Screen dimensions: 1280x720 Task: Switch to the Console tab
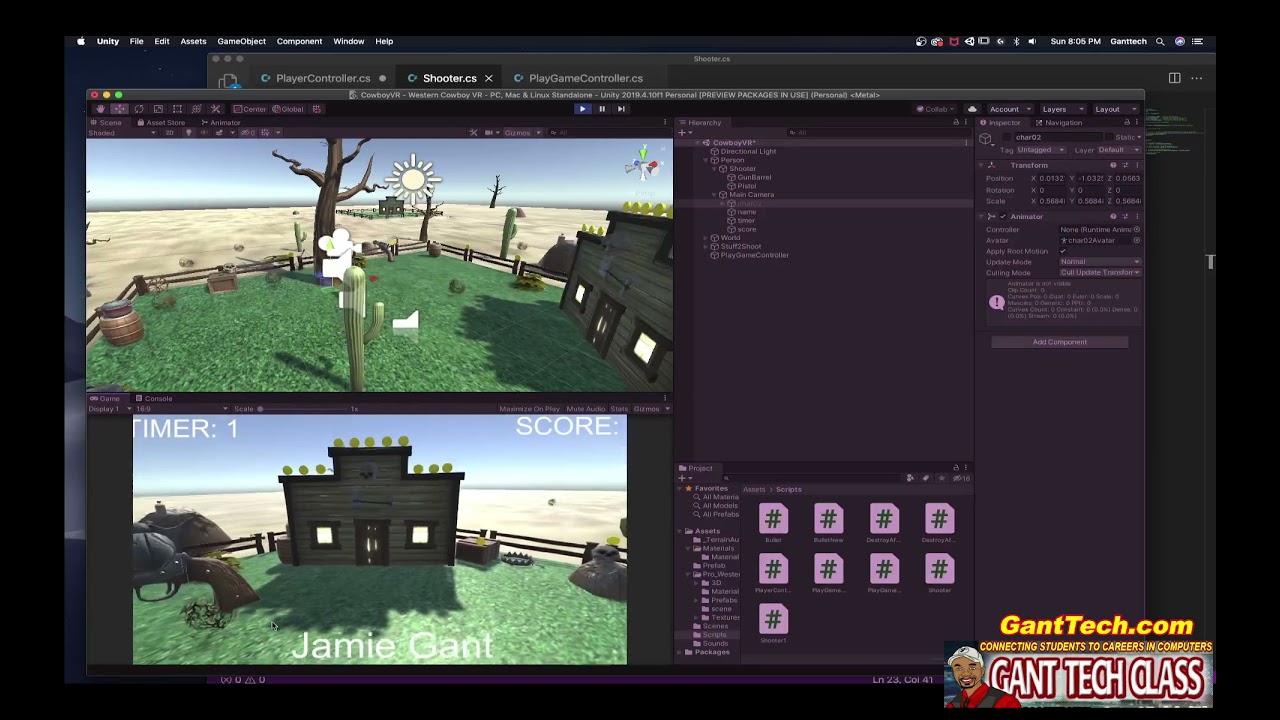click(x=154, y=398)
